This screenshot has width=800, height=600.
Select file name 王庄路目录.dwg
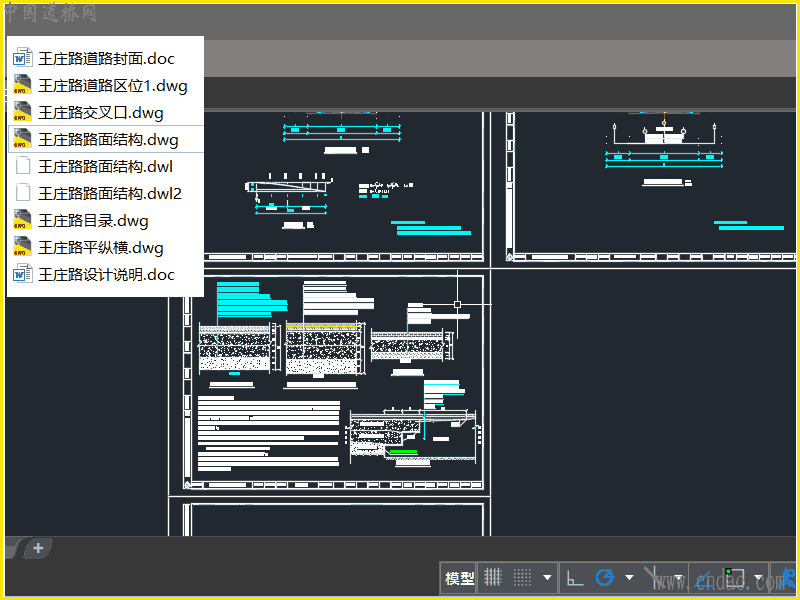click(93, 221)
